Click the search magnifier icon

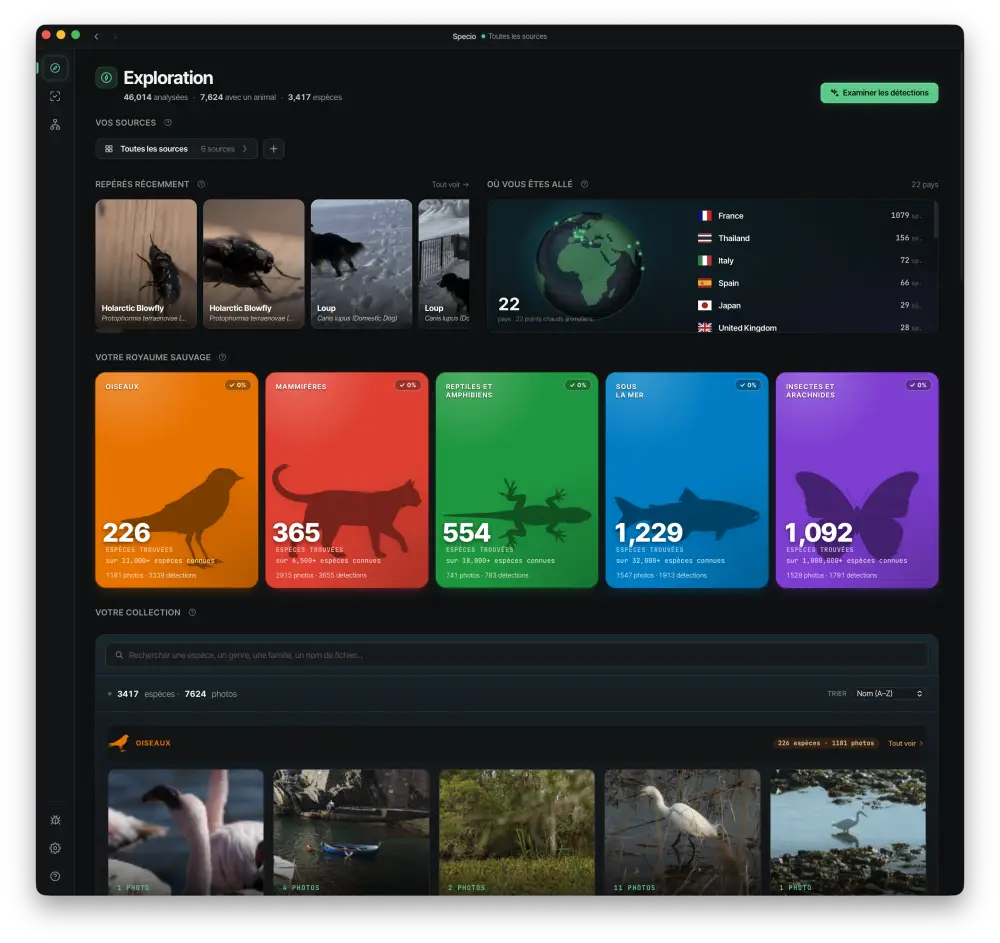click(119, 655)
